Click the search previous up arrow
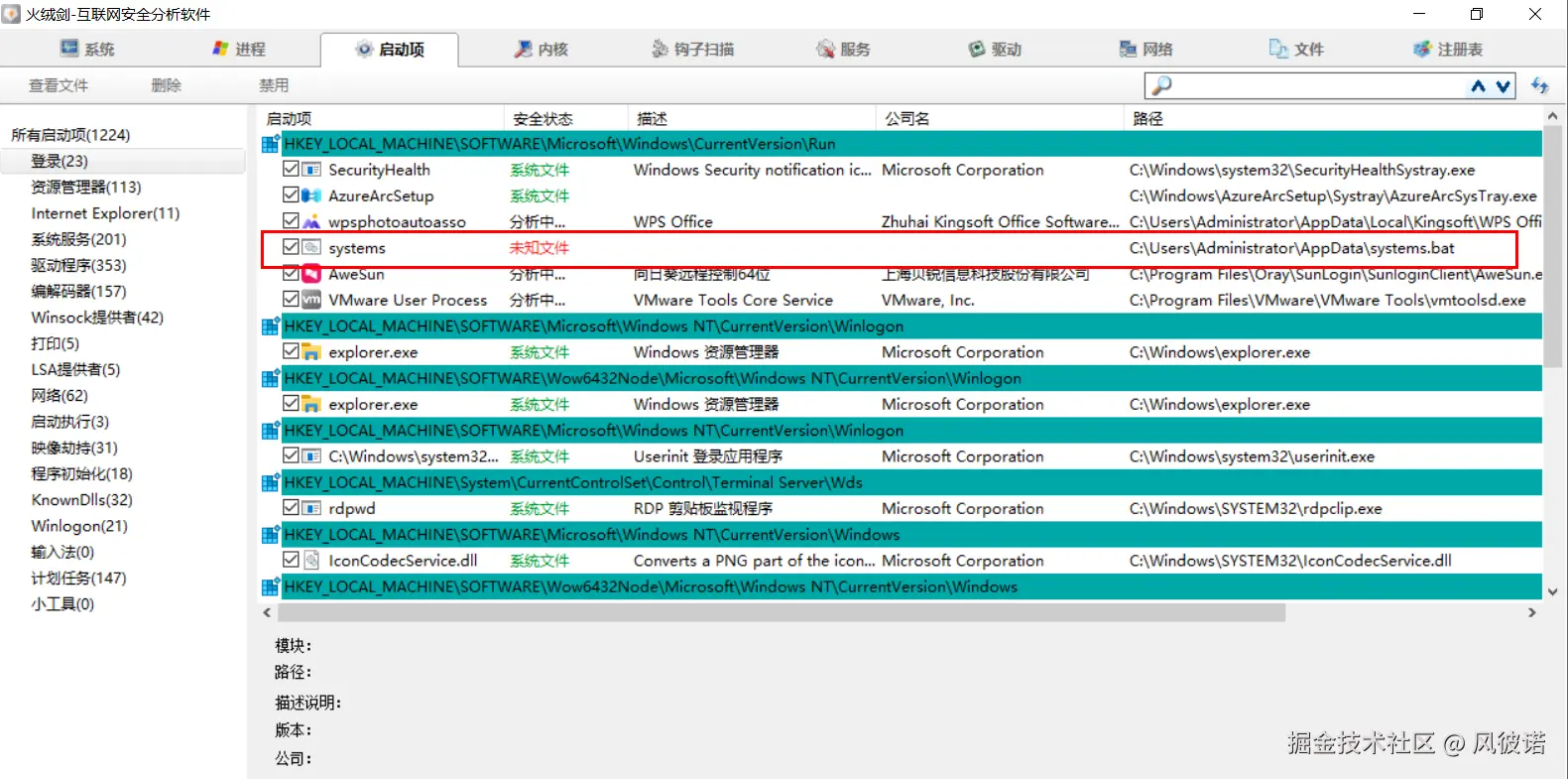The height and width of the screenshot is (779, 1568). pyautogui.click(x=1478, y=86)
